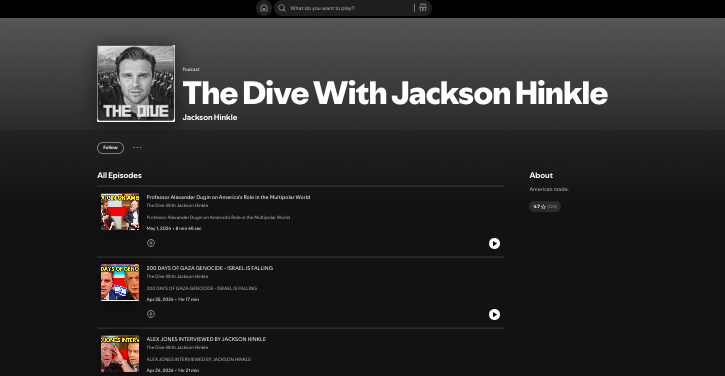Click the Dugin episode description line
The width and height of the screenshot is (725, 376).
pos(218,217)
